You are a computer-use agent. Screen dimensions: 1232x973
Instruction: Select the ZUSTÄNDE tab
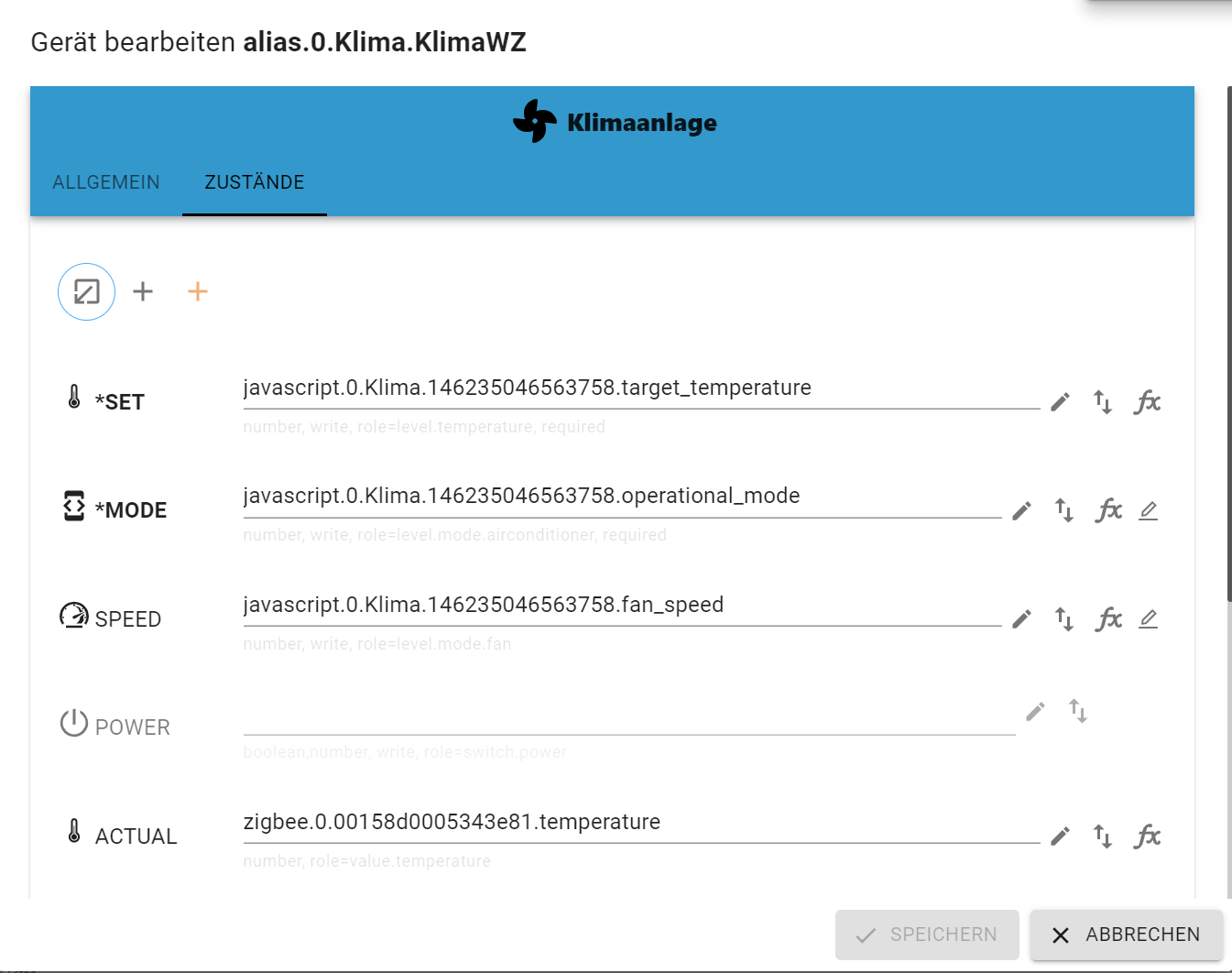[x=255, y=182]
